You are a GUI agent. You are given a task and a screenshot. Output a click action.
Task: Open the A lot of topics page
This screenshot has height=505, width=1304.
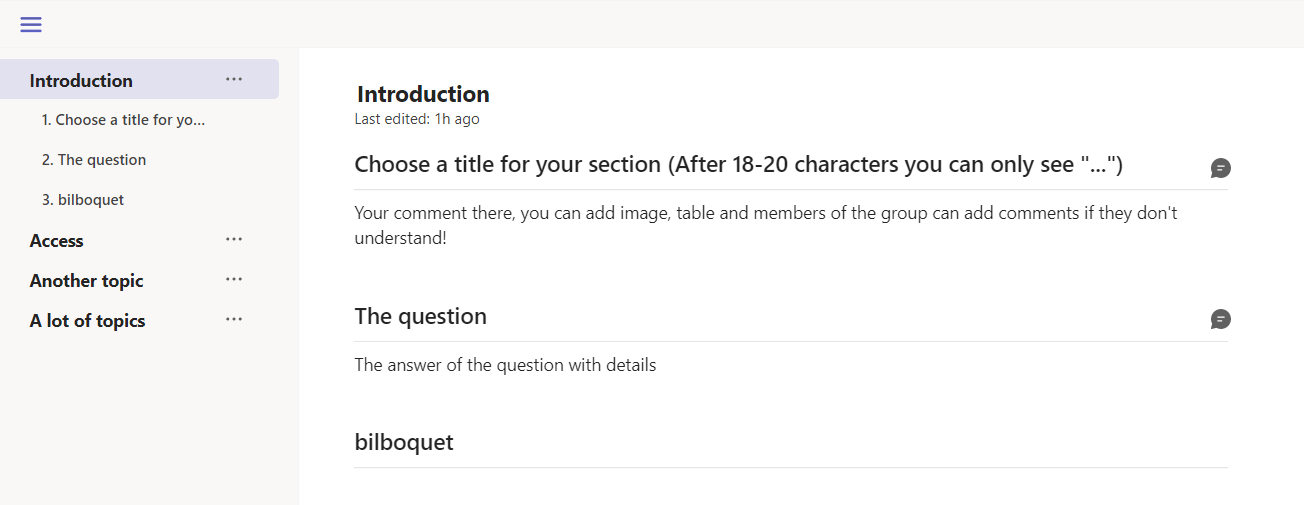point(88,321)
